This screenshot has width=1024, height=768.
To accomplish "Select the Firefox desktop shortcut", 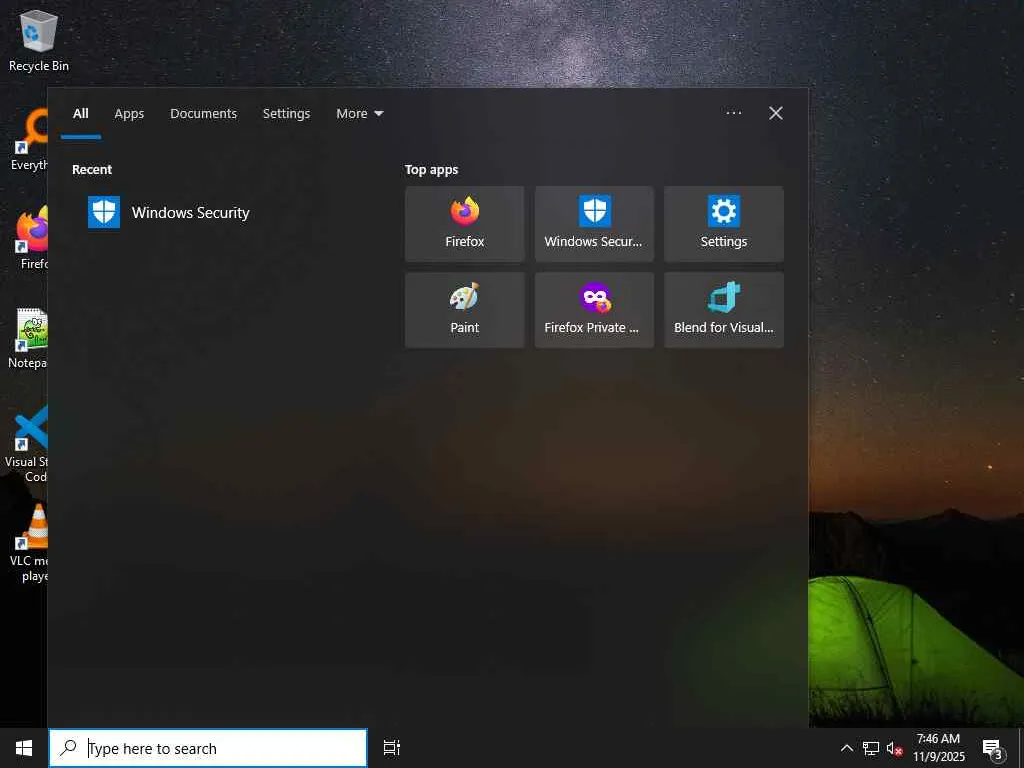I will click(31, 238).
